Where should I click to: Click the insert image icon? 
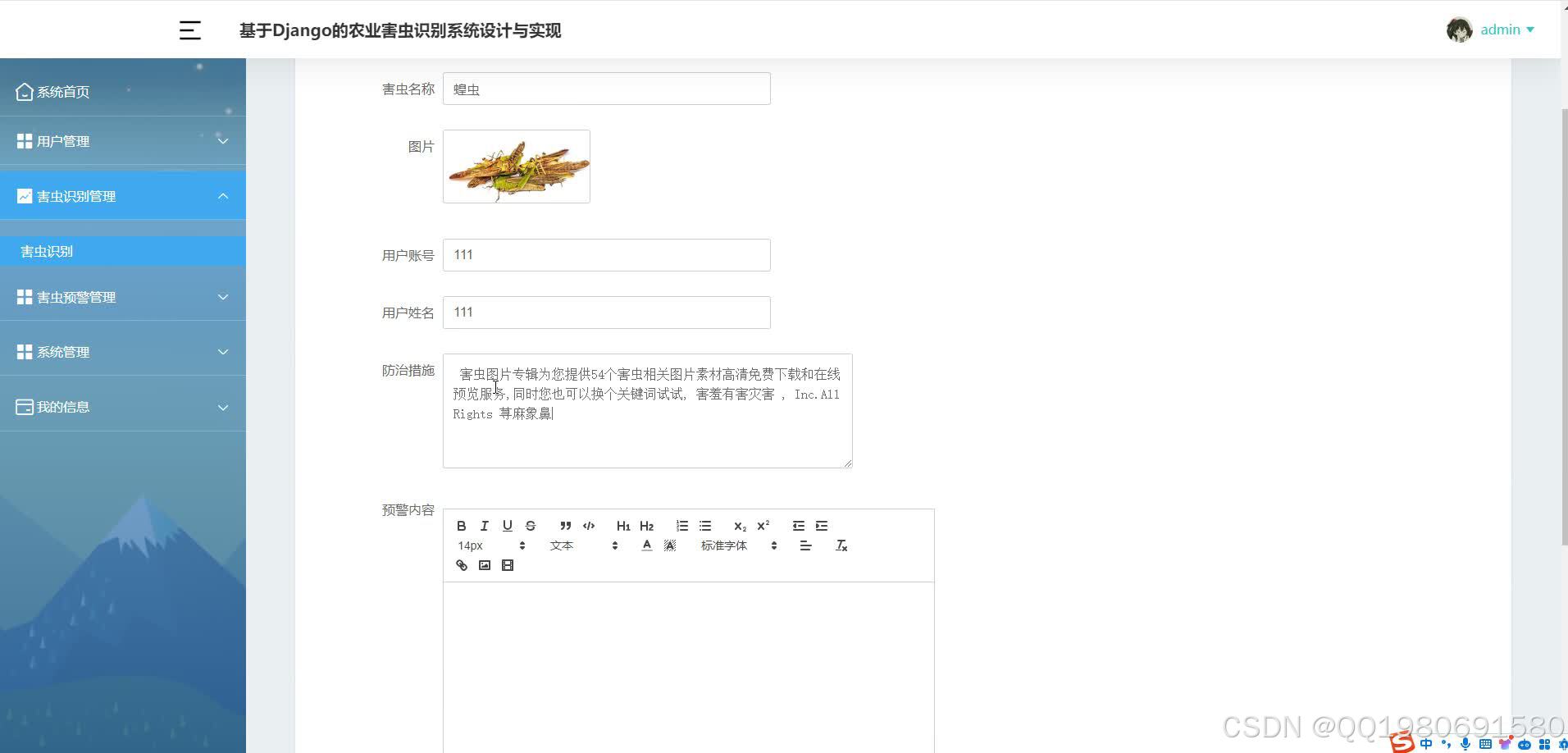point(485,565)
